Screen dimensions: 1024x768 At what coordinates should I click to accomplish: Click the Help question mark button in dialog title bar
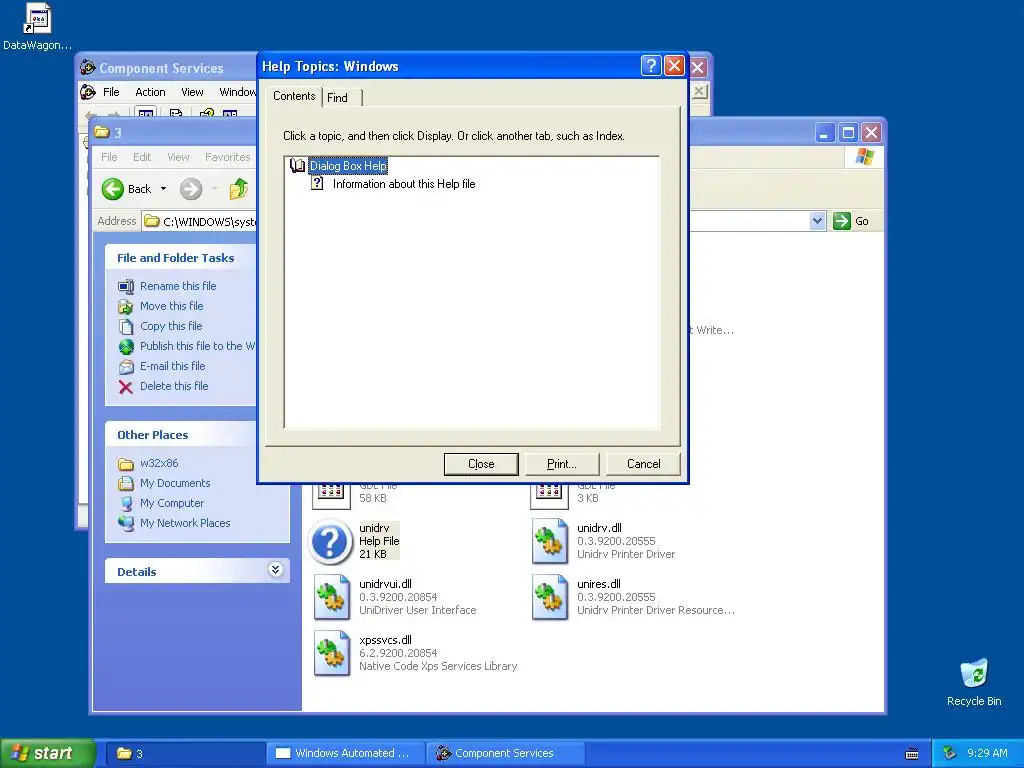click(x=651, y=66)
